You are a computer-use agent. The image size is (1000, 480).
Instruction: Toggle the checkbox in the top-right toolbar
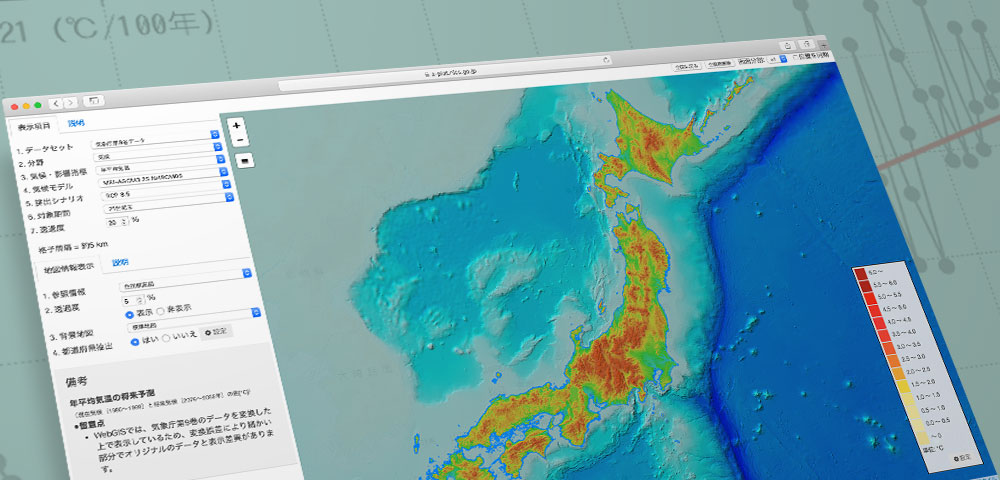795,57
